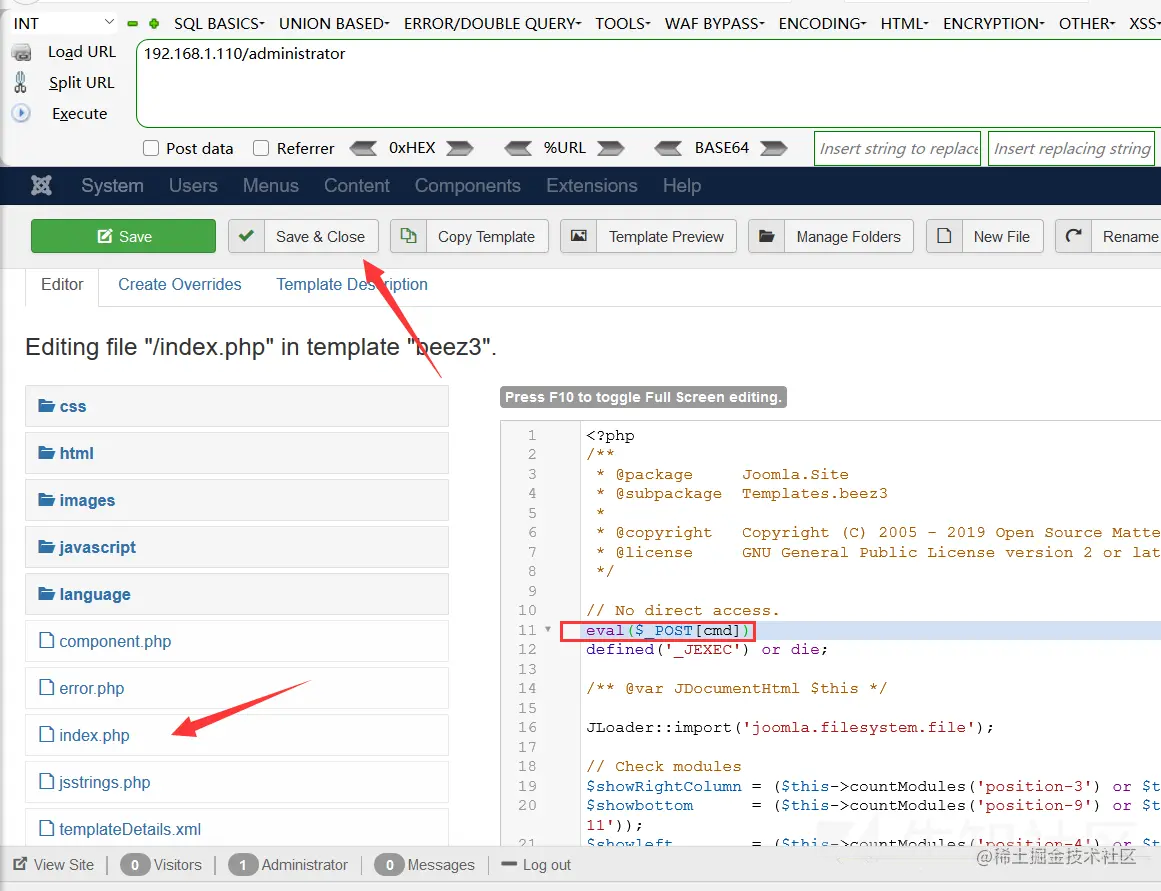Click the Log out link
The image size is (1161, 891).
pos(536,864)
